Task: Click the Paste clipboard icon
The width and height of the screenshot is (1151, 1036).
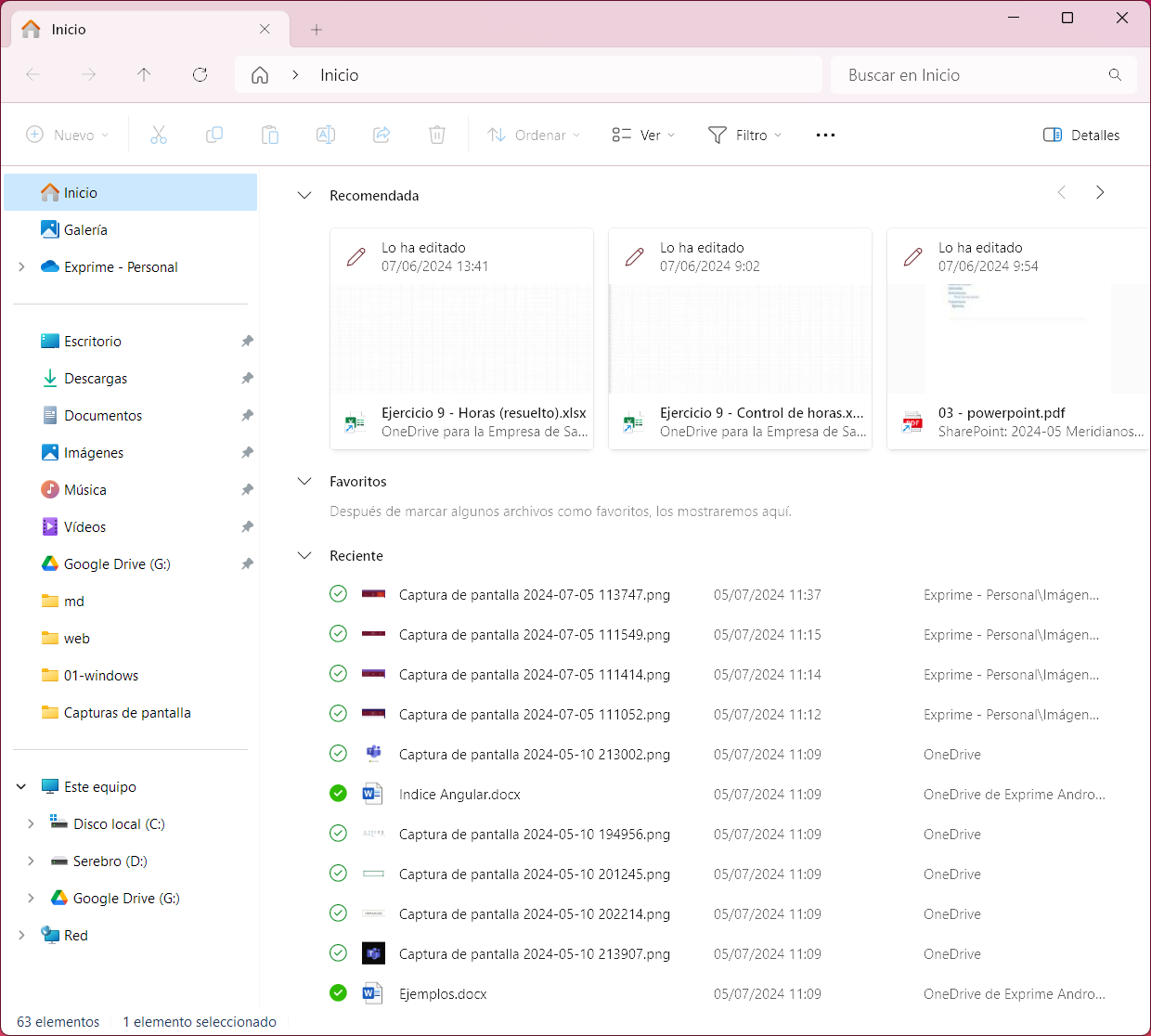Action: [270, 135]
